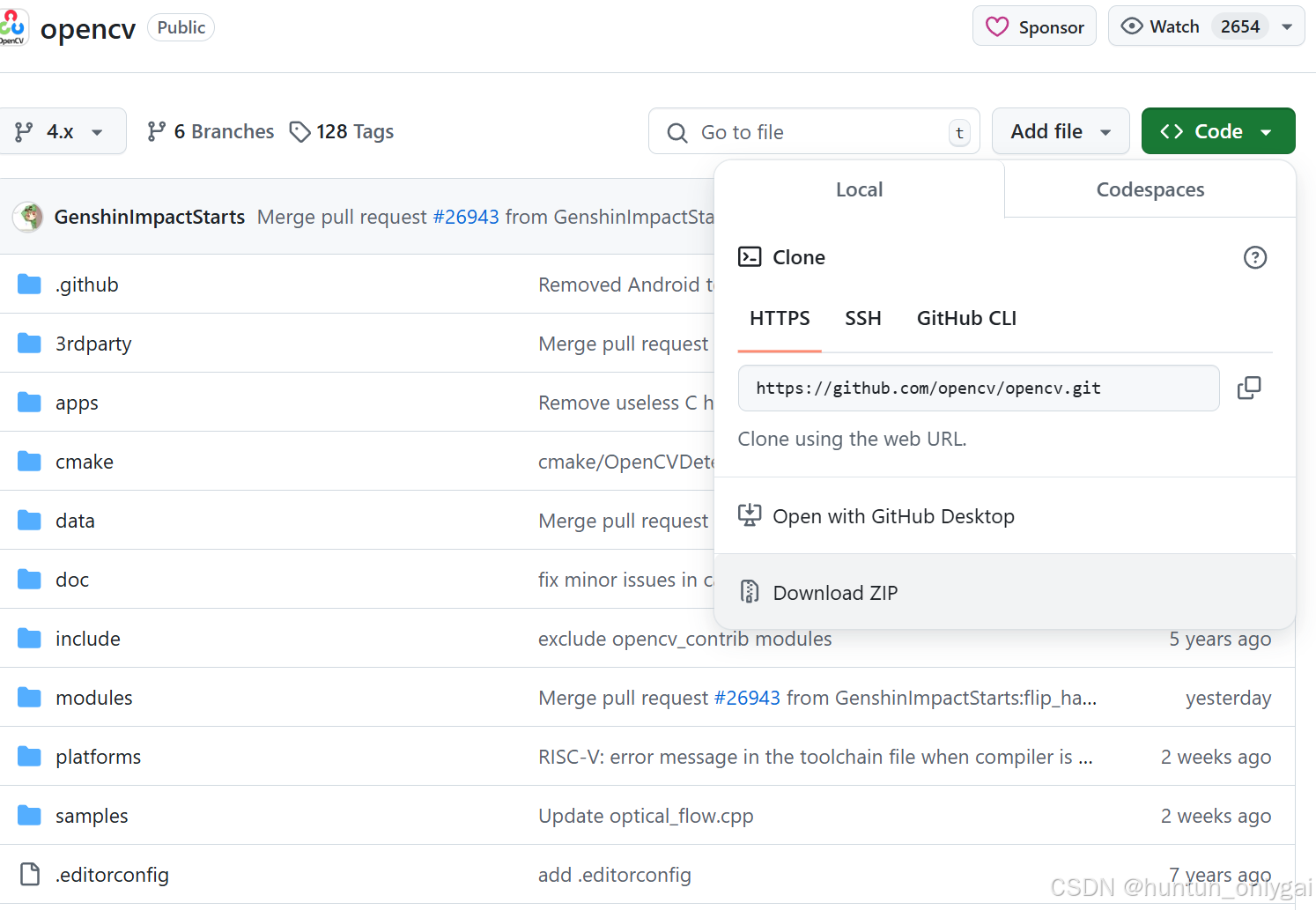
Task: Click the code brackets icon on Code button
Action: (1172, 131)
